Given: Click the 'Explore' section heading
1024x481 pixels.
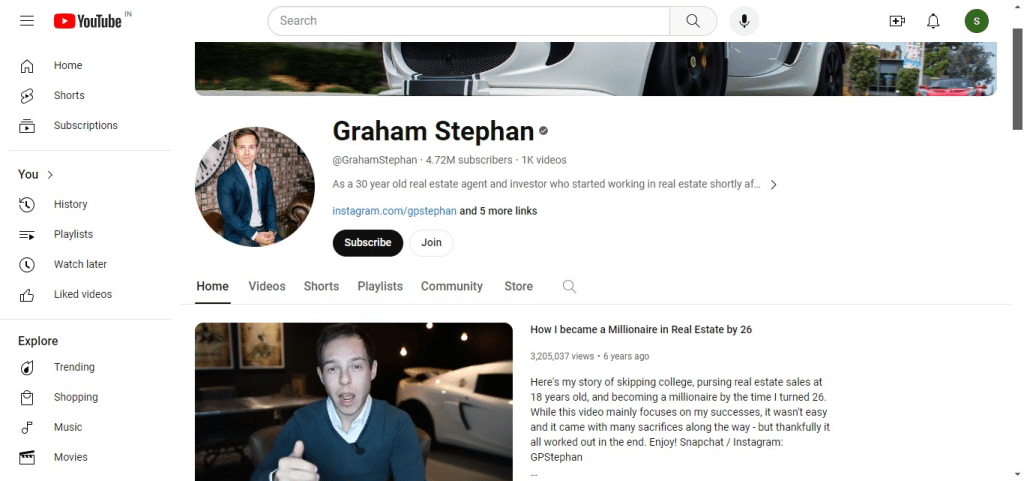Looking at the screenshot, I should coord(38,341).
